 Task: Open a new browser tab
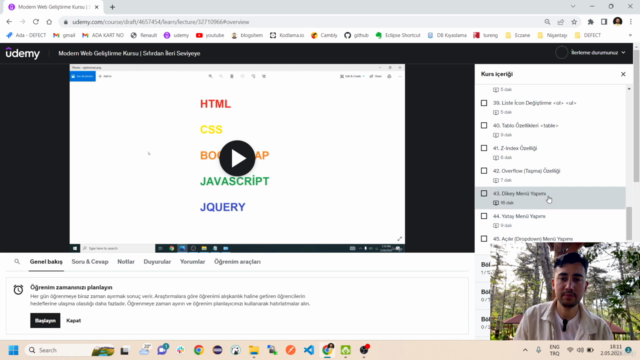point(112,7)
